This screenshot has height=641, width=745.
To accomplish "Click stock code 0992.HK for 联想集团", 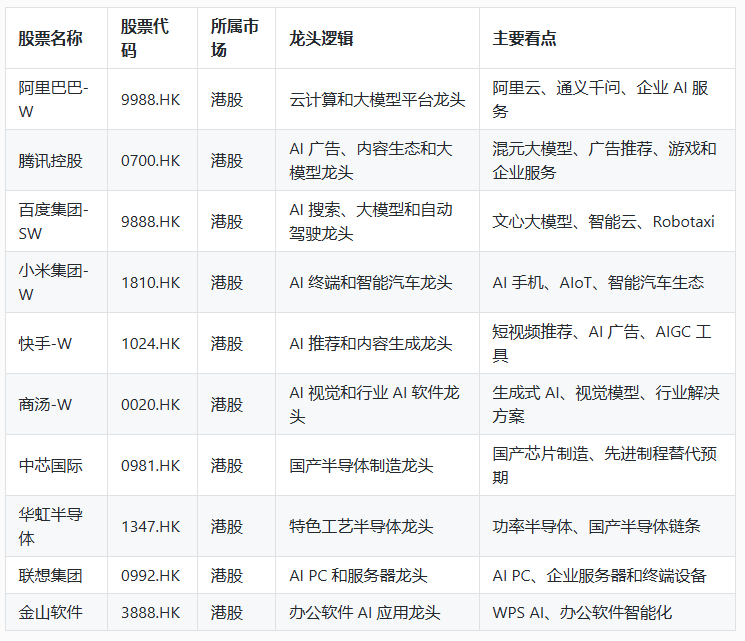I will pos(151,576).
